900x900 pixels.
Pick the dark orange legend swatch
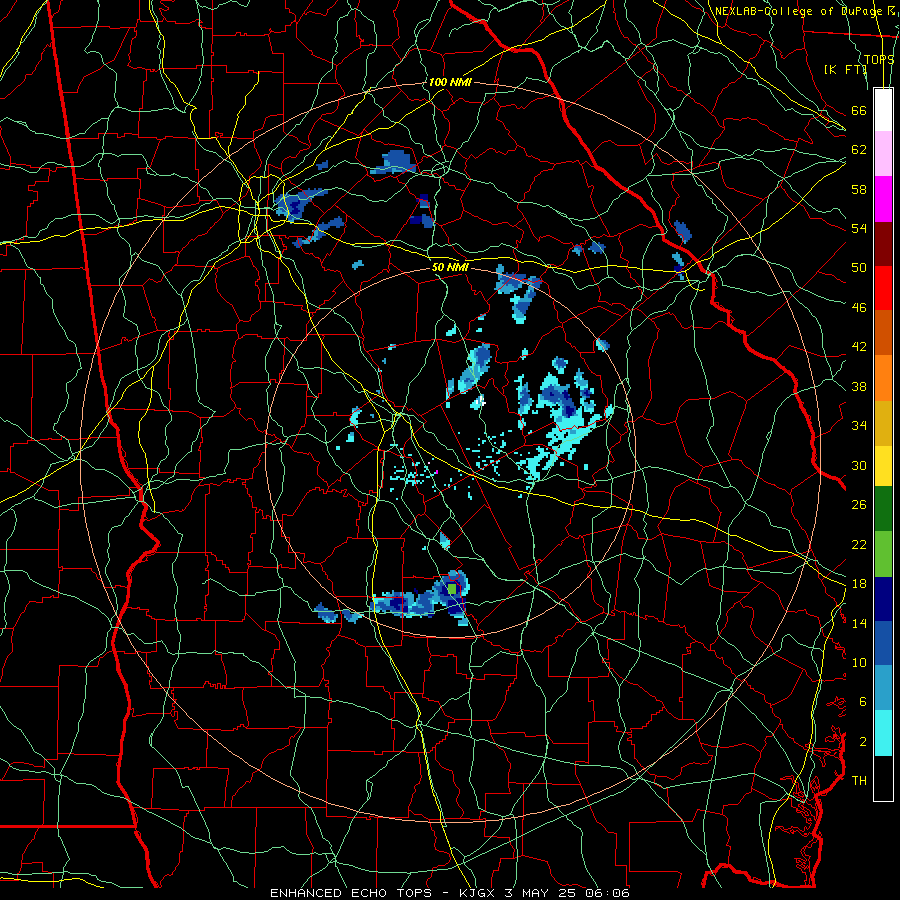click(883, 332)
